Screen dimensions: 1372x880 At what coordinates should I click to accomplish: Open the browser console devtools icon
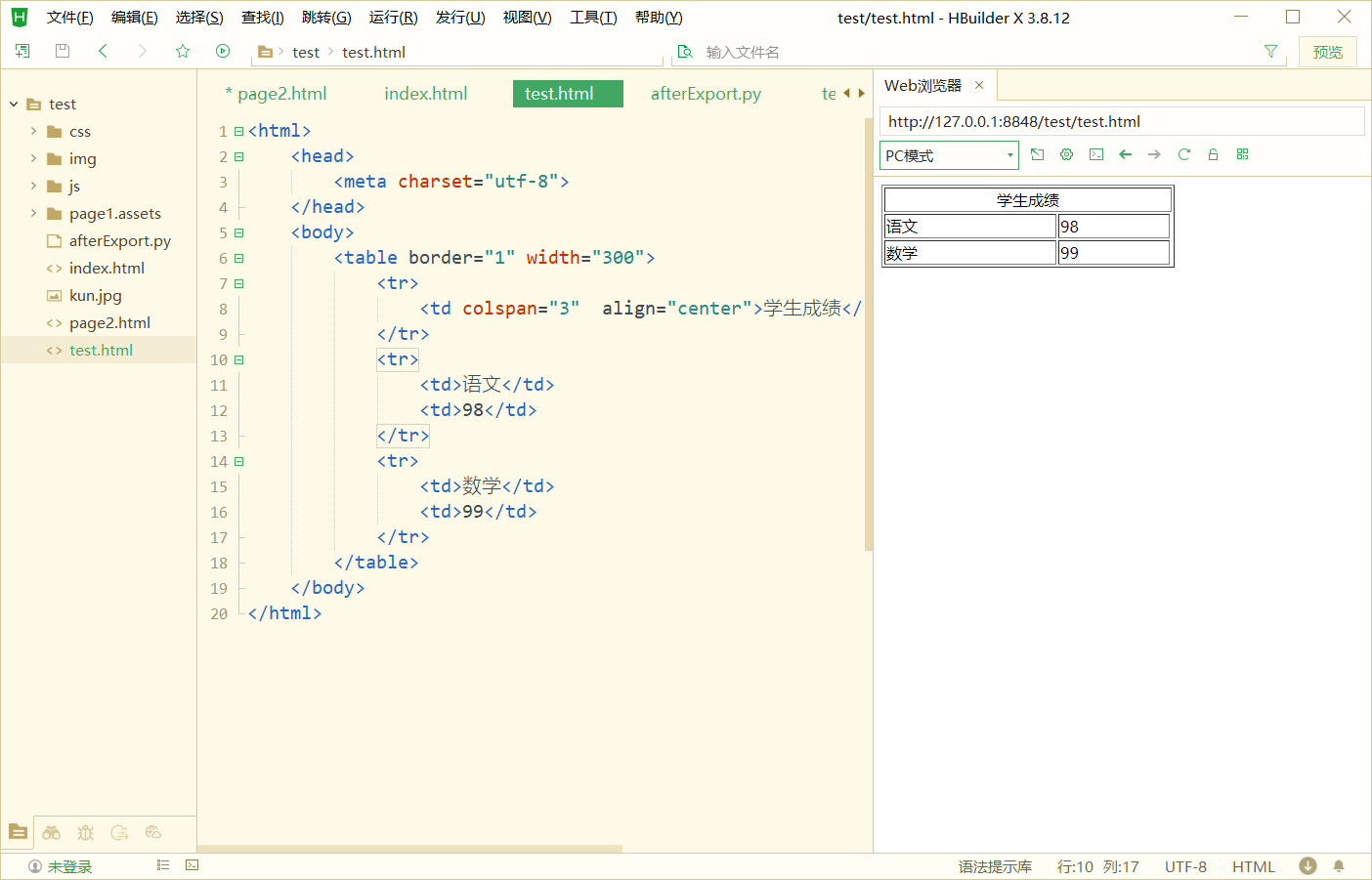pyautogui.click(x=1096, y=154)
